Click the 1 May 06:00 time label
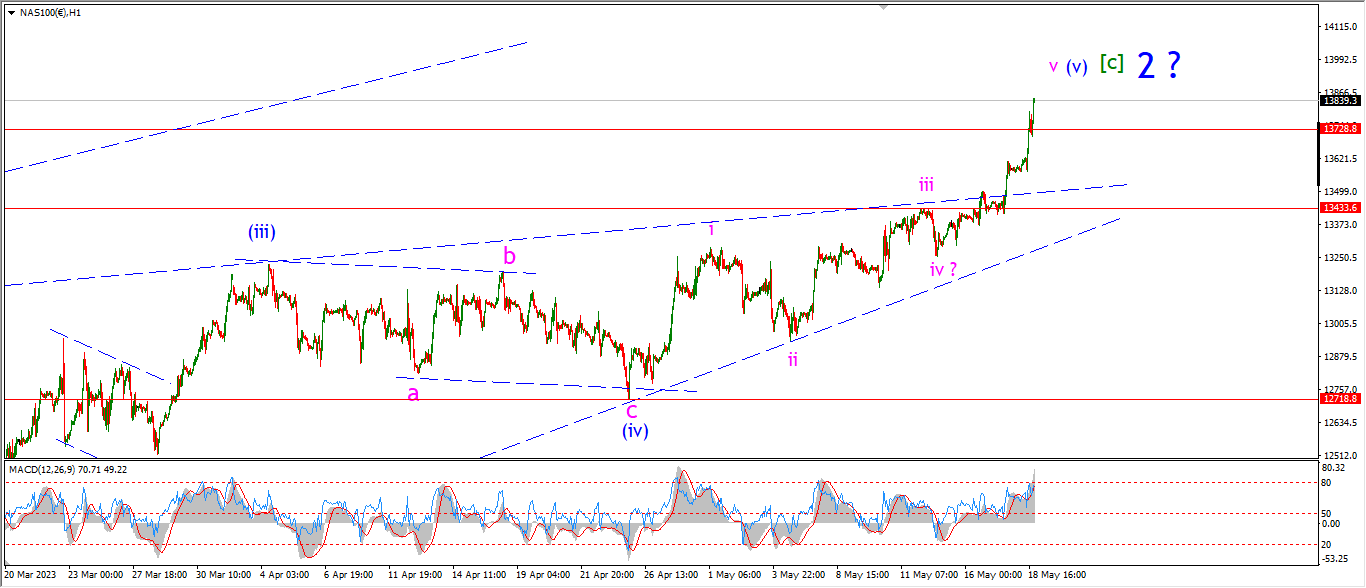This screenshot has width=1366, height=588. 736,576
